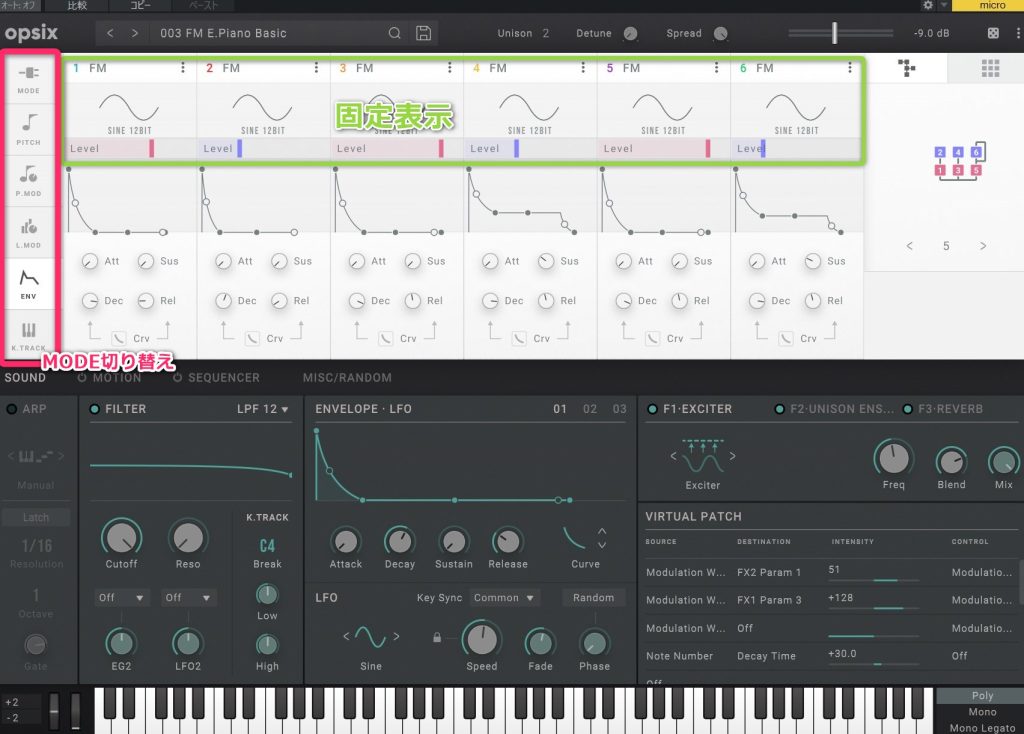This screenshot has height=734, width=1024.
Task: Toggle the ARP power button
Action: point(10,409)
